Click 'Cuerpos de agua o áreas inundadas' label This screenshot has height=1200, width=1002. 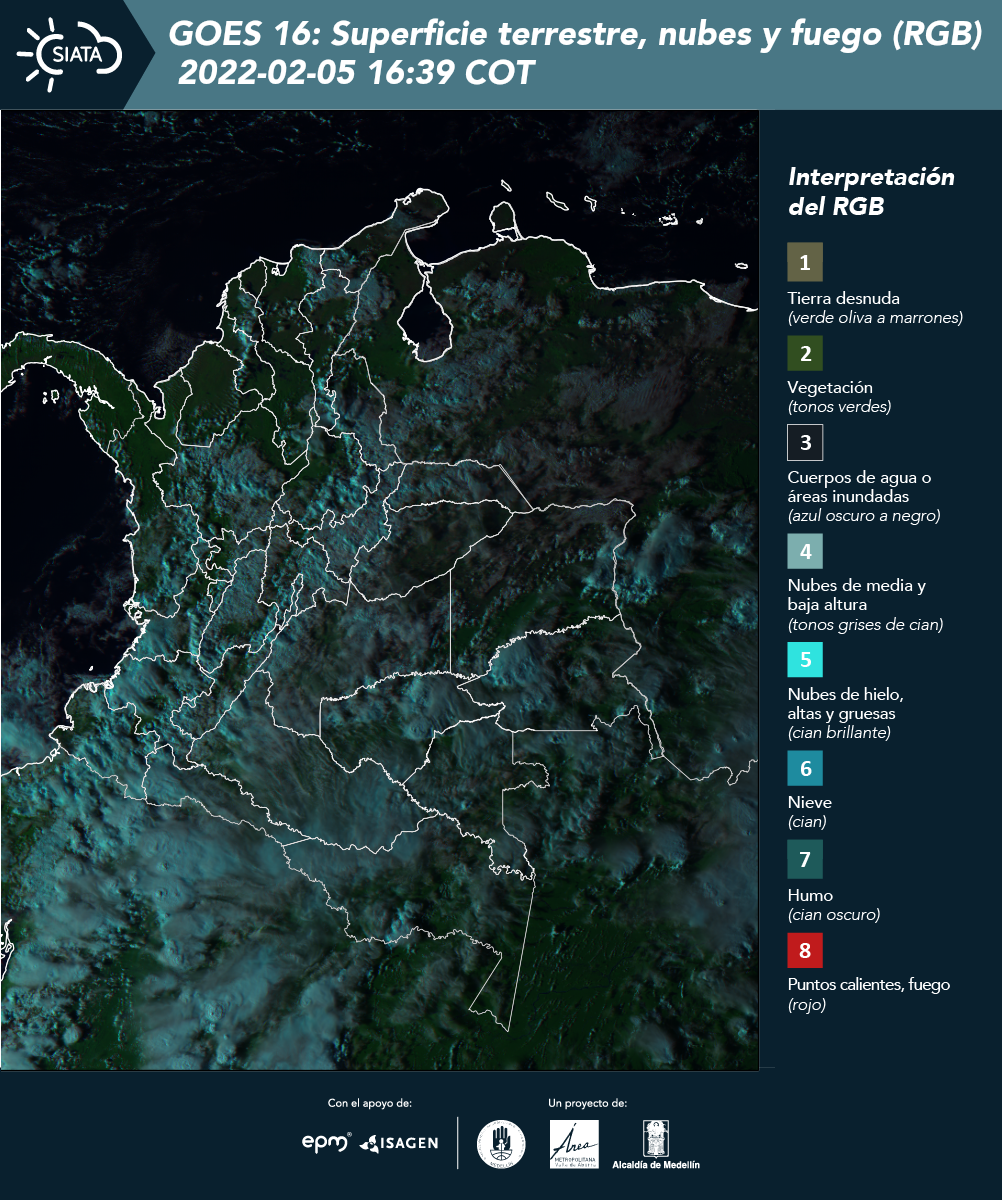(860, 487)
